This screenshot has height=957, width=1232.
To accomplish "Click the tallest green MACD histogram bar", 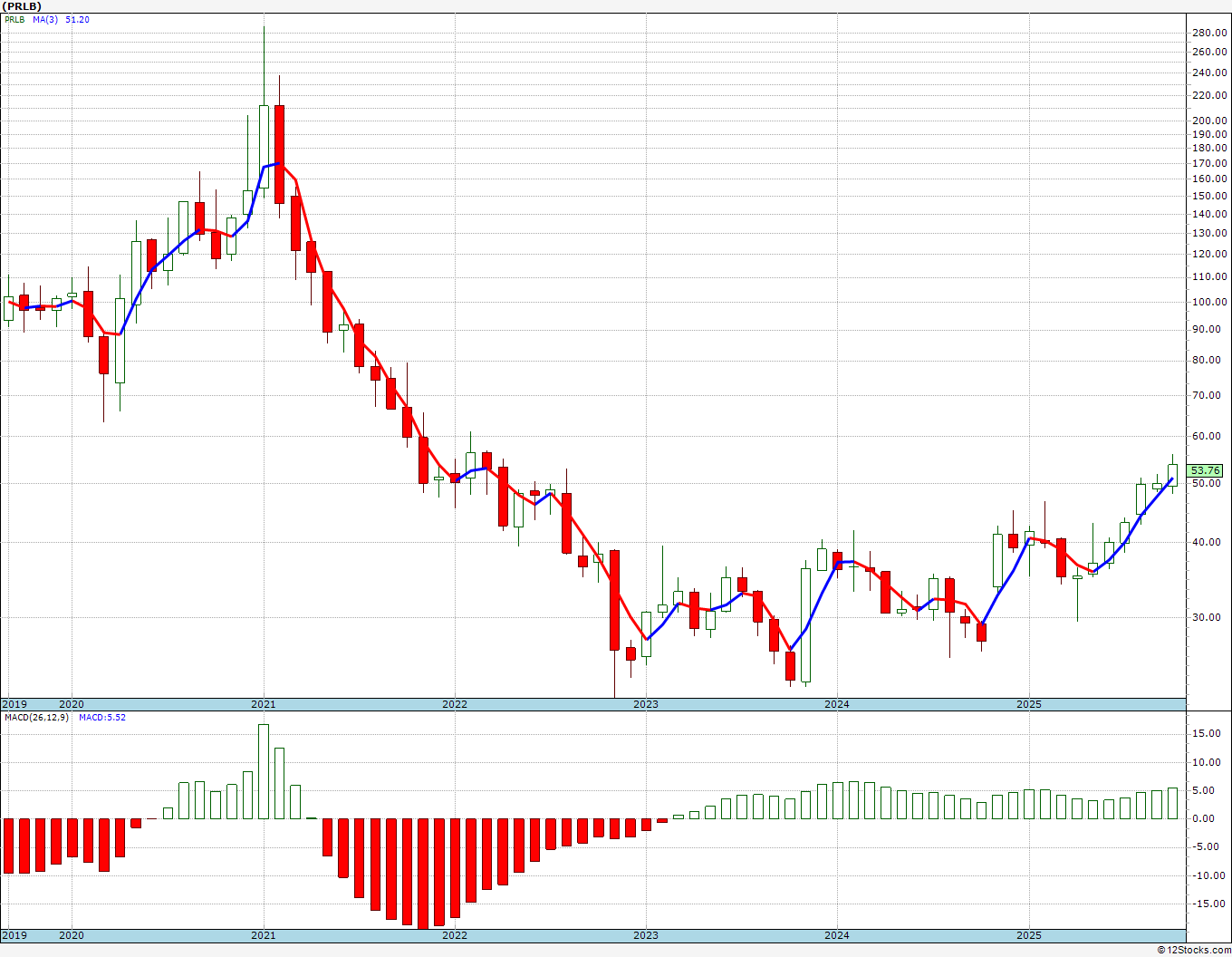I will (x=263, y=771).
